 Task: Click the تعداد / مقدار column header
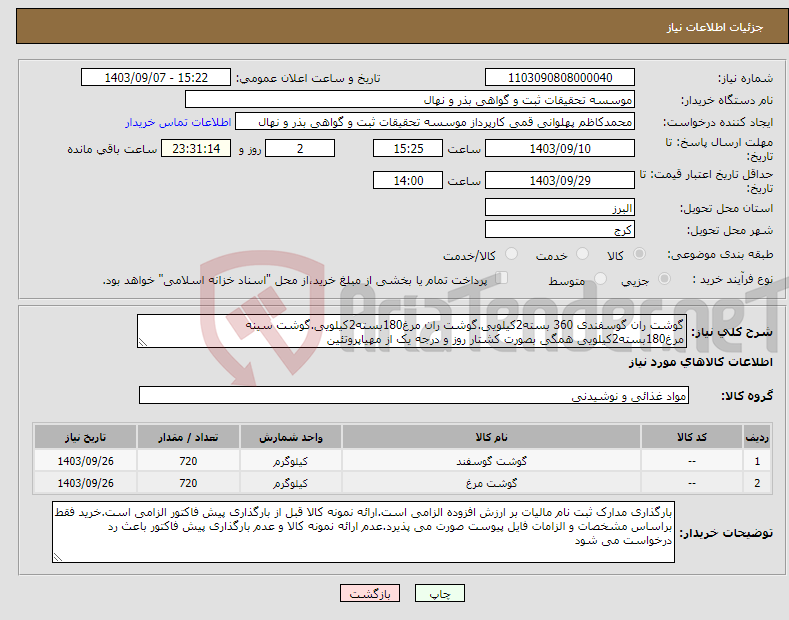pyautogui.click(x=188, y=437)
